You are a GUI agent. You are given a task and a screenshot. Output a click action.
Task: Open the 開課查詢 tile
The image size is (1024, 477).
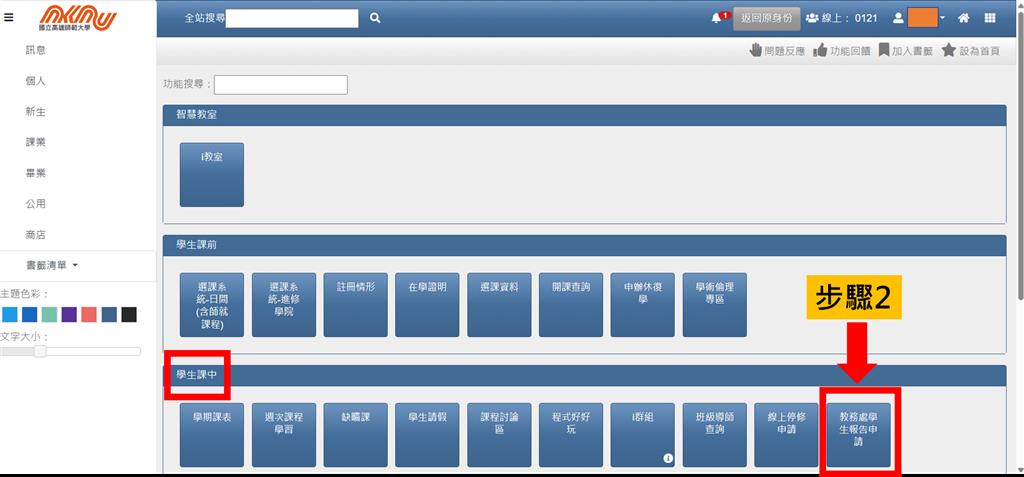(x=571, y=305)
